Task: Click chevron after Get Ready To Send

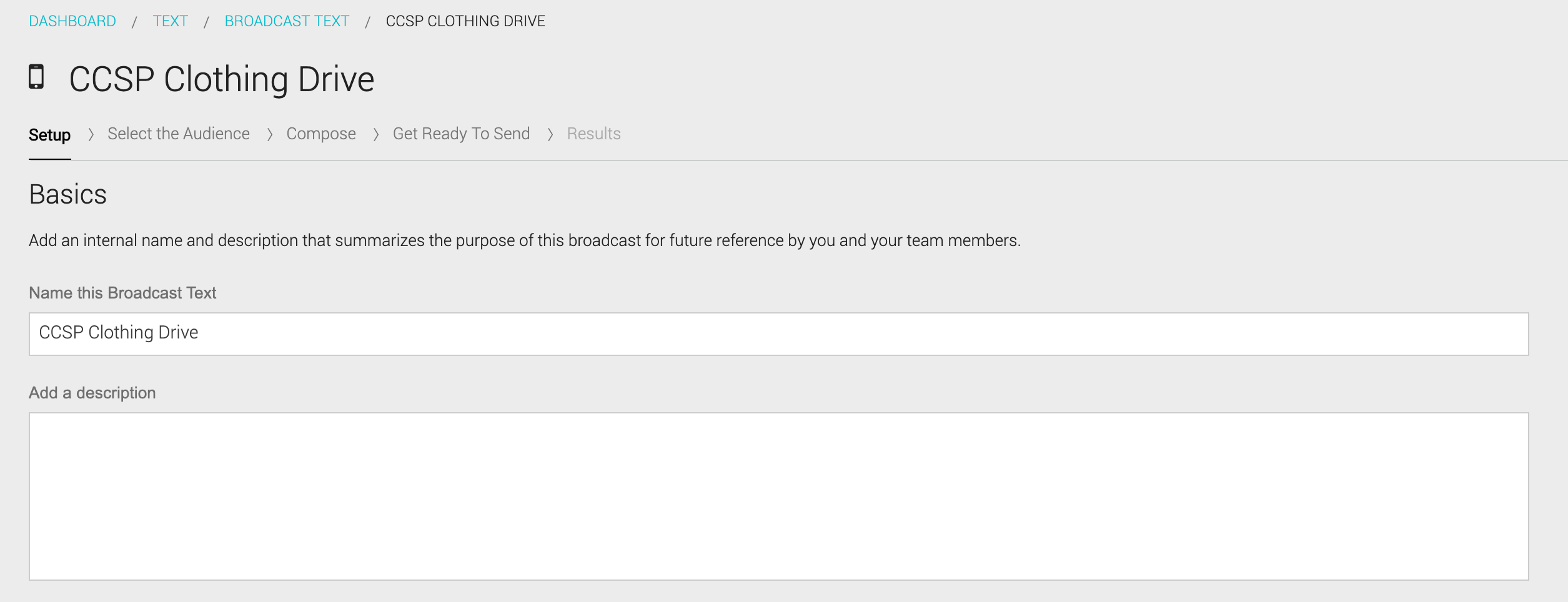Action: [550, 134]
